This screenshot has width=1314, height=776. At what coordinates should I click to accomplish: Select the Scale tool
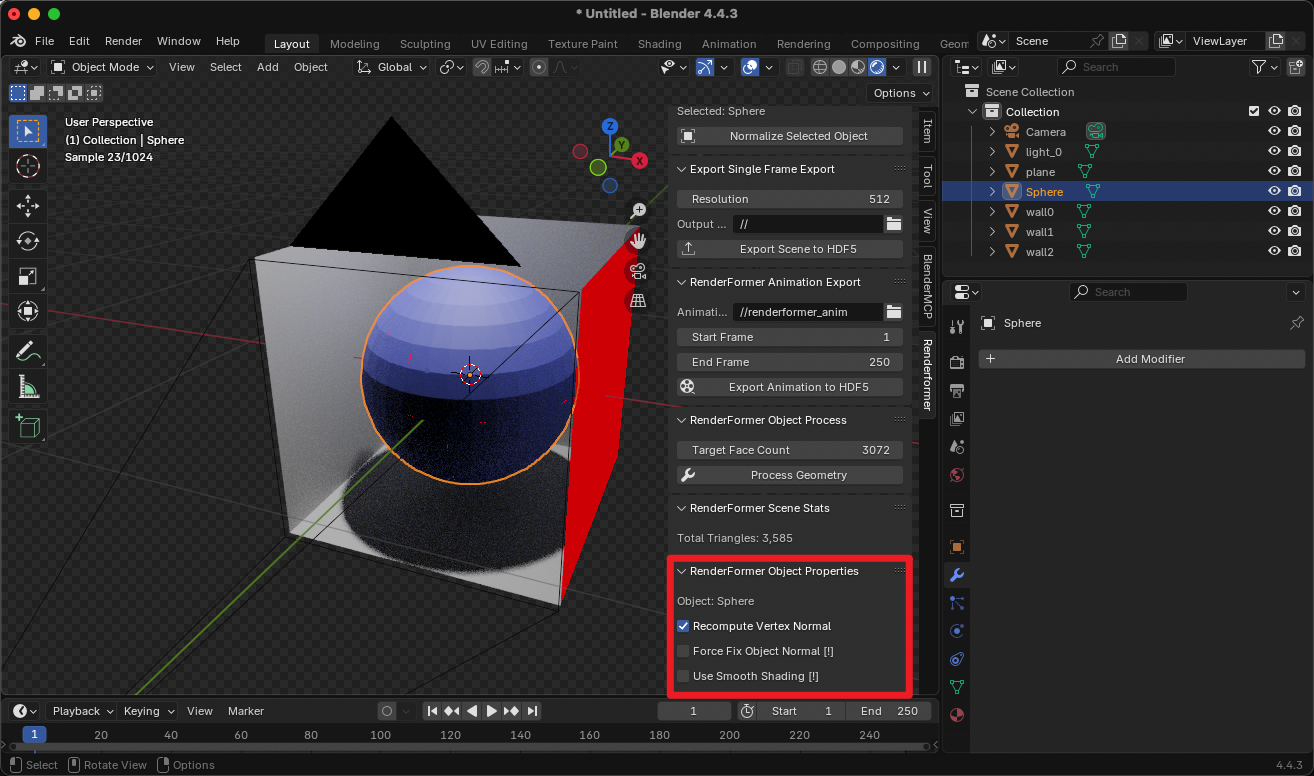[x=28, y=277]
